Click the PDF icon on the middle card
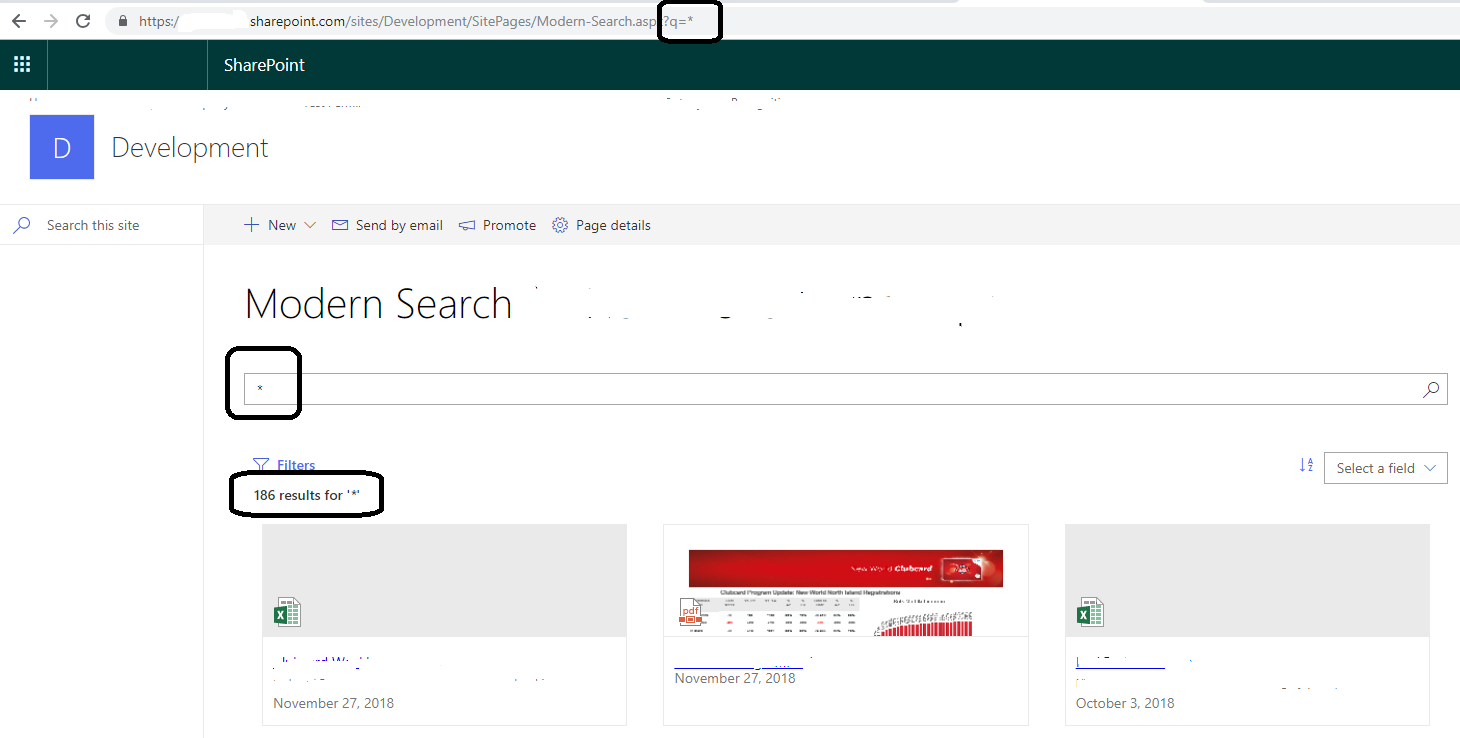The image size is (1460, 738). coord(691,612)
